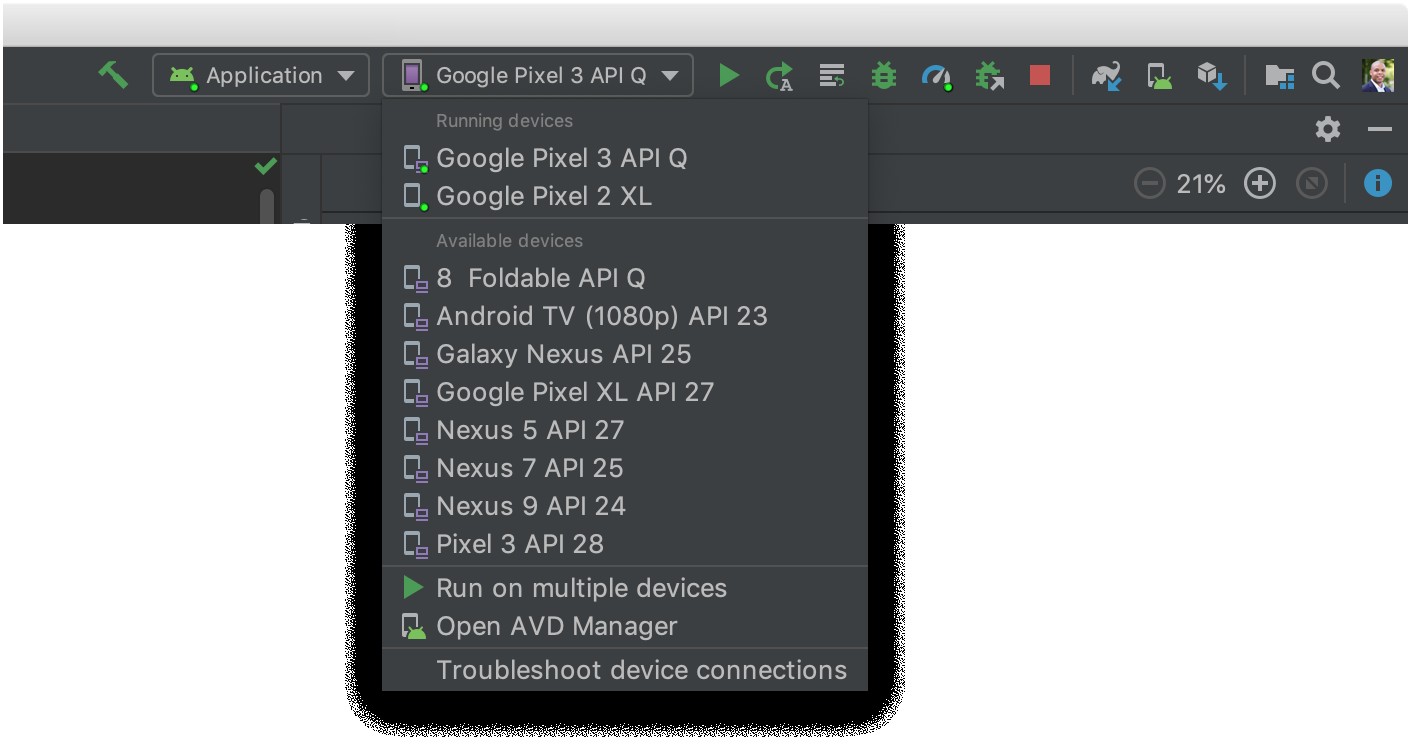Select Nexus 5 API 27 from list

click(530, 430)
